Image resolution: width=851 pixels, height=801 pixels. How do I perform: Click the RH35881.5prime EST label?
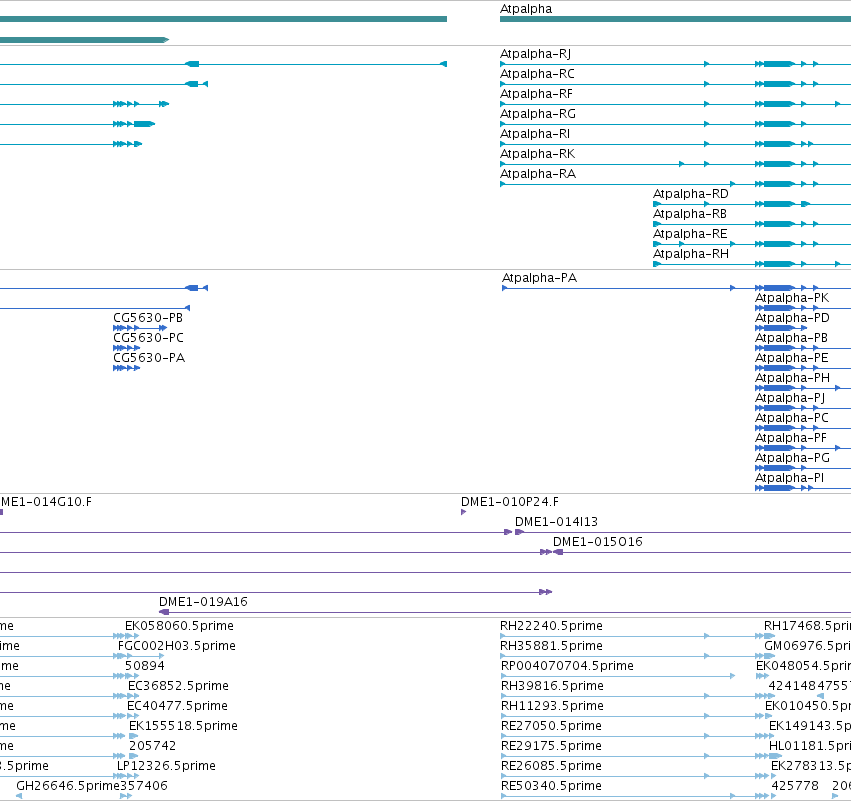(551, 647)
